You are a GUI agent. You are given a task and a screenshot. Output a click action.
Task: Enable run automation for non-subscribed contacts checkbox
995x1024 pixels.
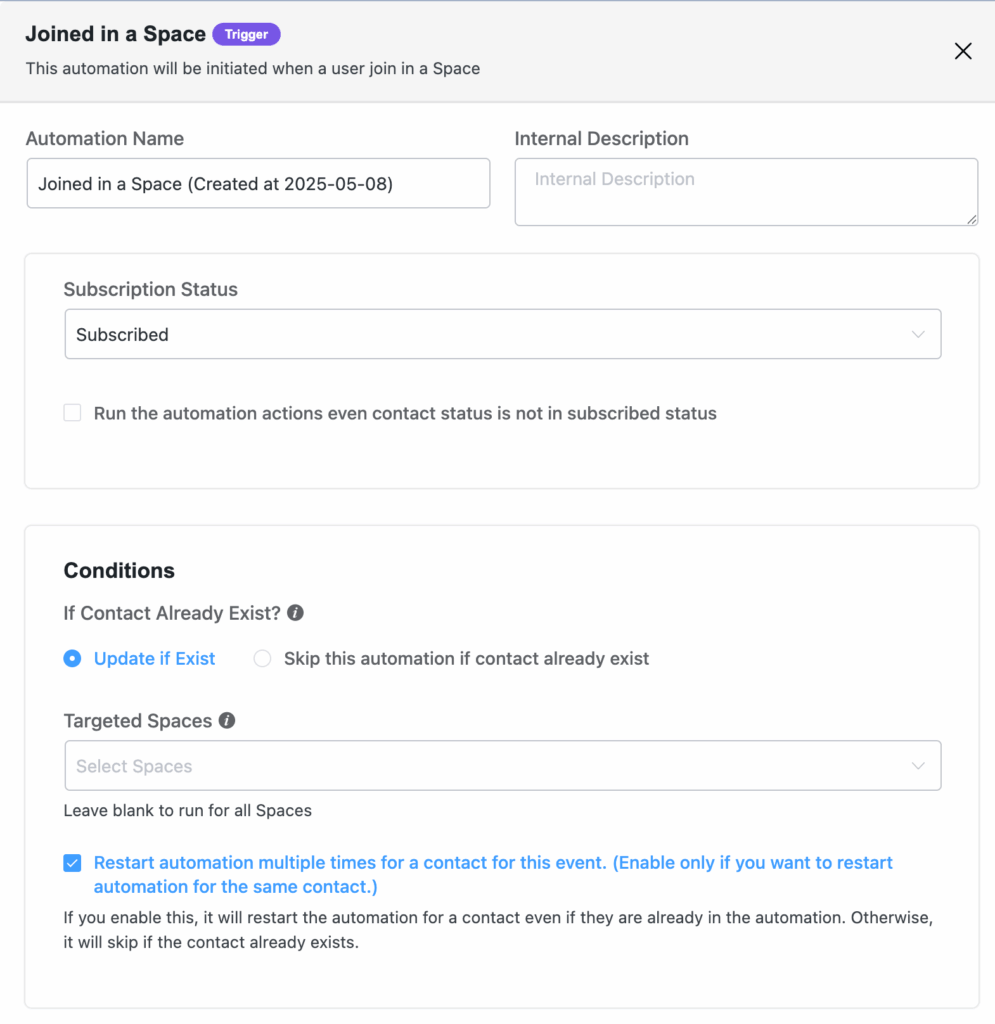[x=72, y=413]
